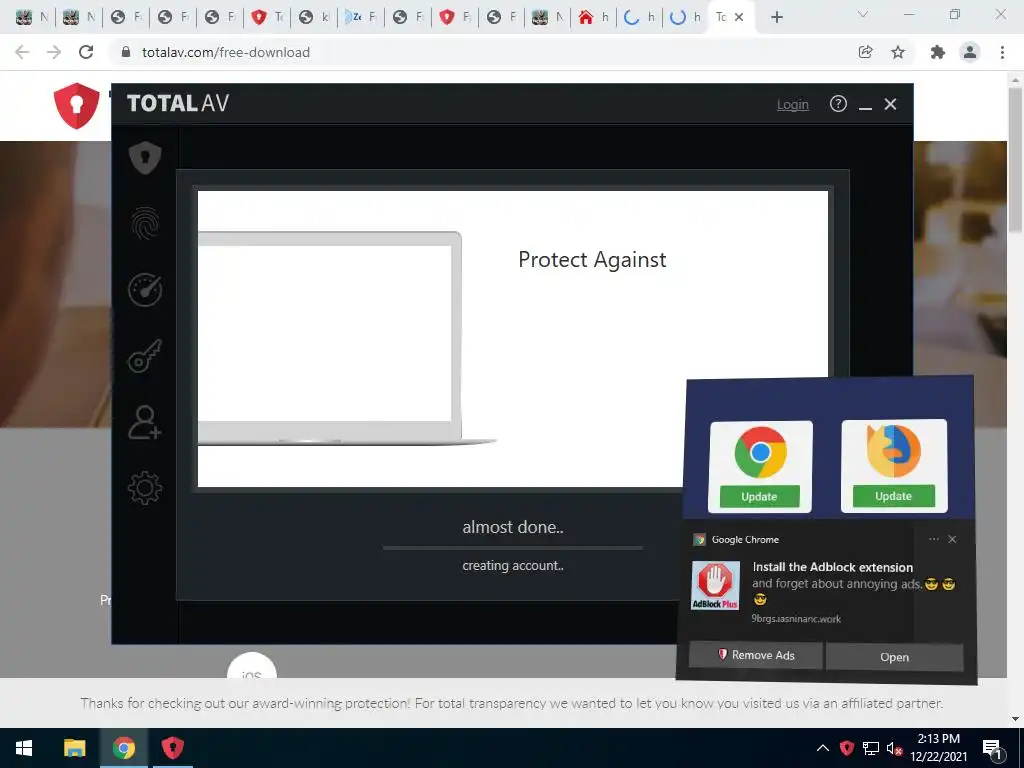Screen dimensions: 1024x768
Task: Share this page via the share icon
Action: [x=865, y=52]
